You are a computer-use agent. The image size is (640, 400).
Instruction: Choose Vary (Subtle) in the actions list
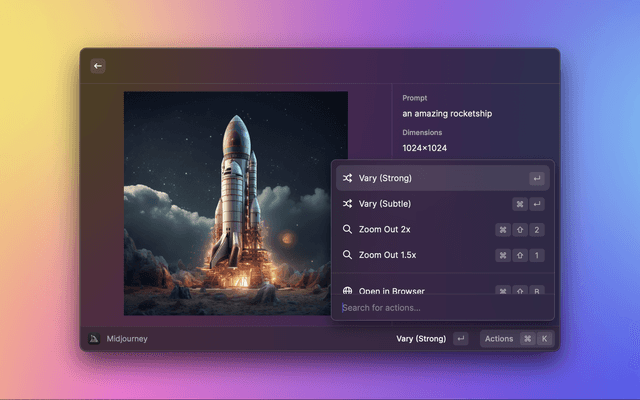click(386, 204)
